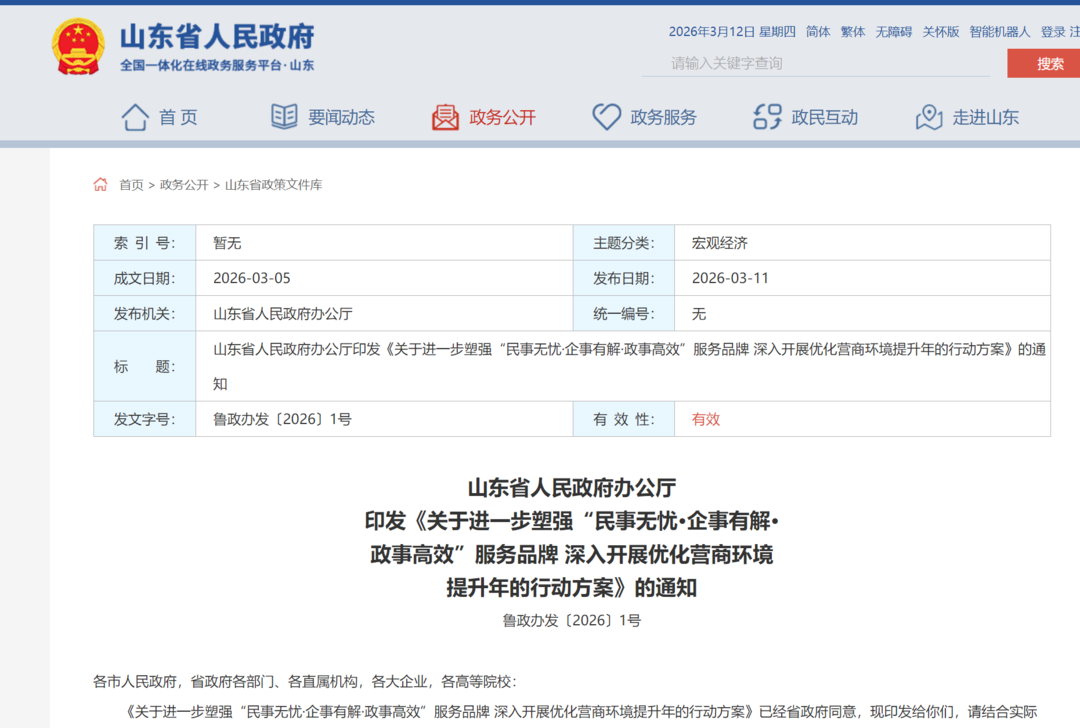Click the heart icon beside 政务服务
Viewport: 1080px width, 728px height.
coord(606,117)
